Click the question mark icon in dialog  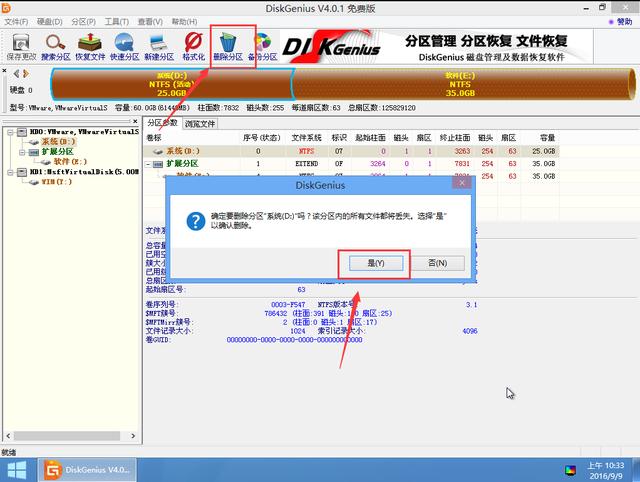[196, 221]
